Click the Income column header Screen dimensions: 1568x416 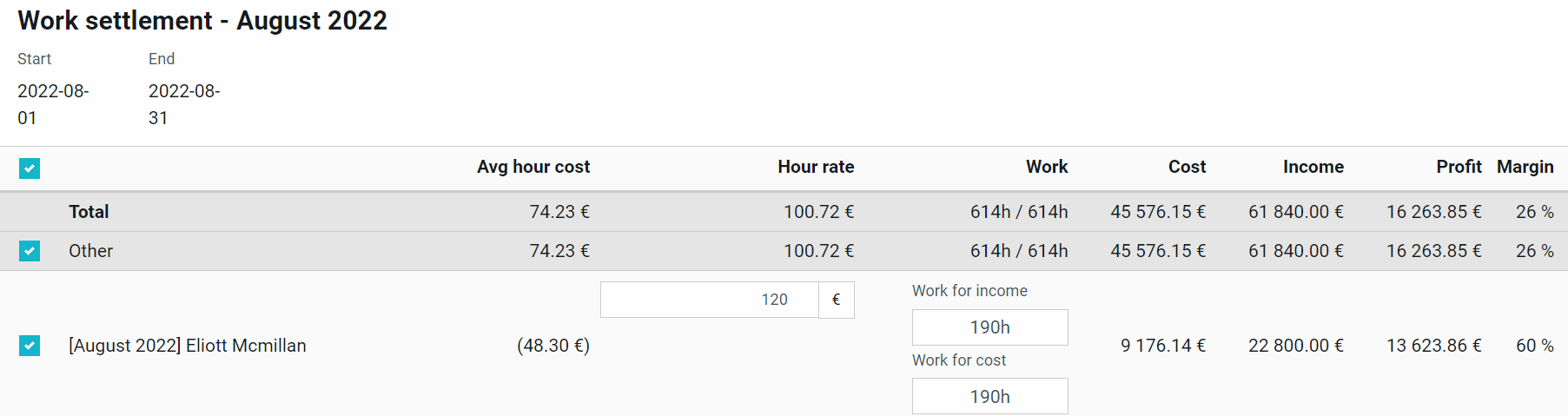[x=1313, y=167]
